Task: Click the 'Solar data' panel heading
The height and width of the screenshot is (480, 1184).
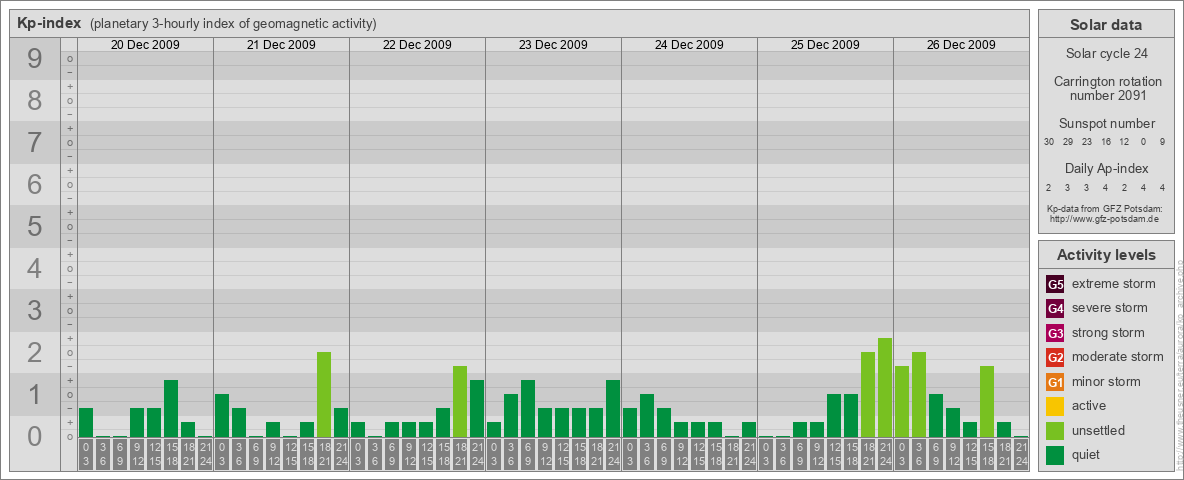Action: pos(1106,24)
